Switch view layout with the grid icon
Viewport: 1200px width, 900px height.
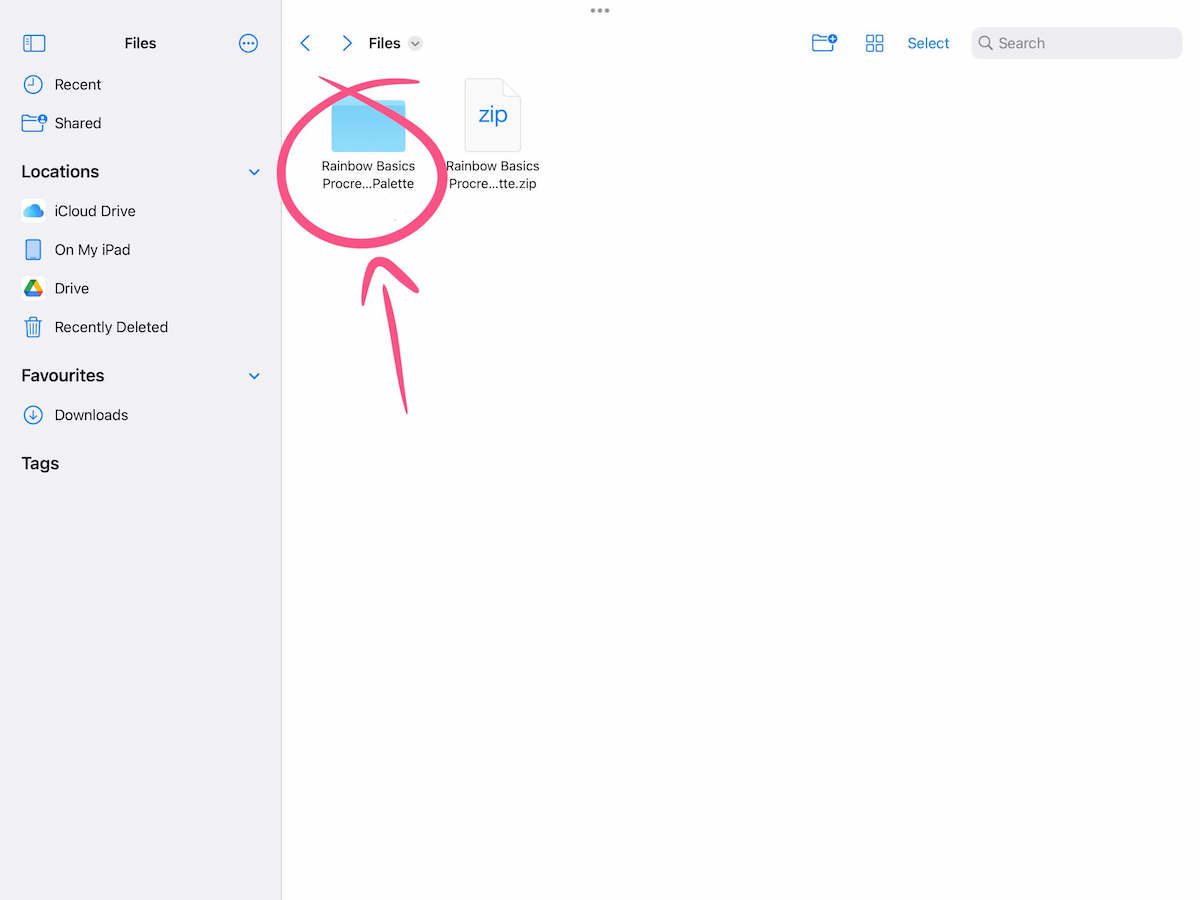tap(874, 42)
